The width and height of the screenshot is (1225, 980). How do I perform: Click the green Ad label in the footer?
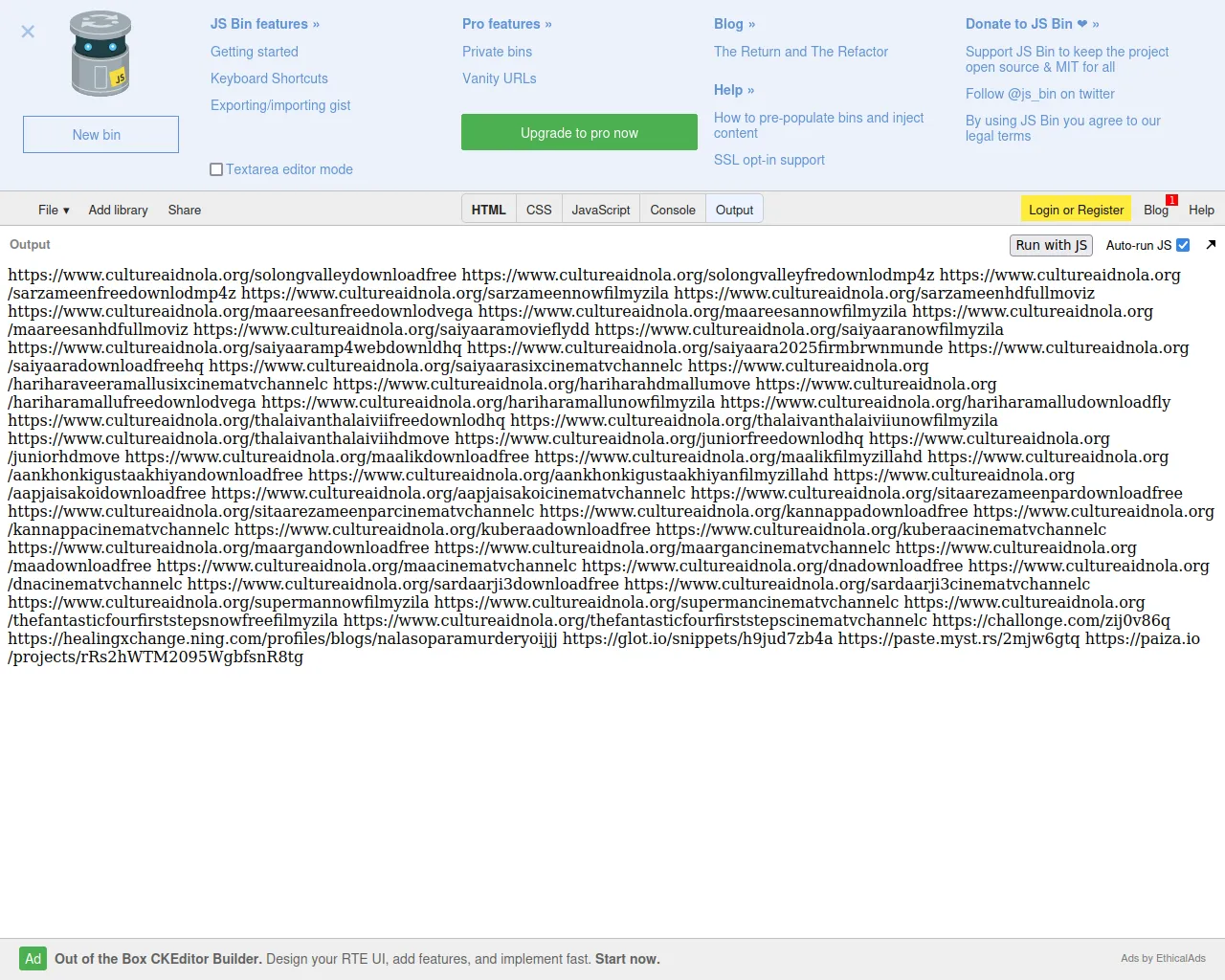pyautogui.click(x=33, y=958)
